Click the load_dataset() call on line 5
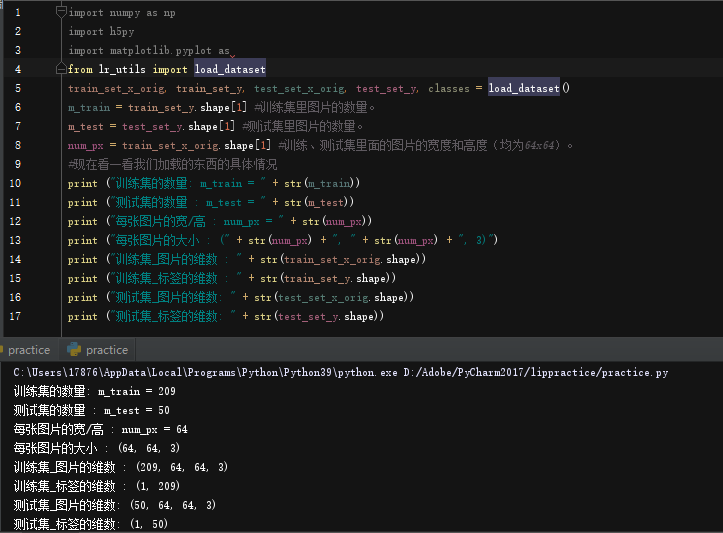The width and height of the screenshot is (723, 533). tap(529, 88)
